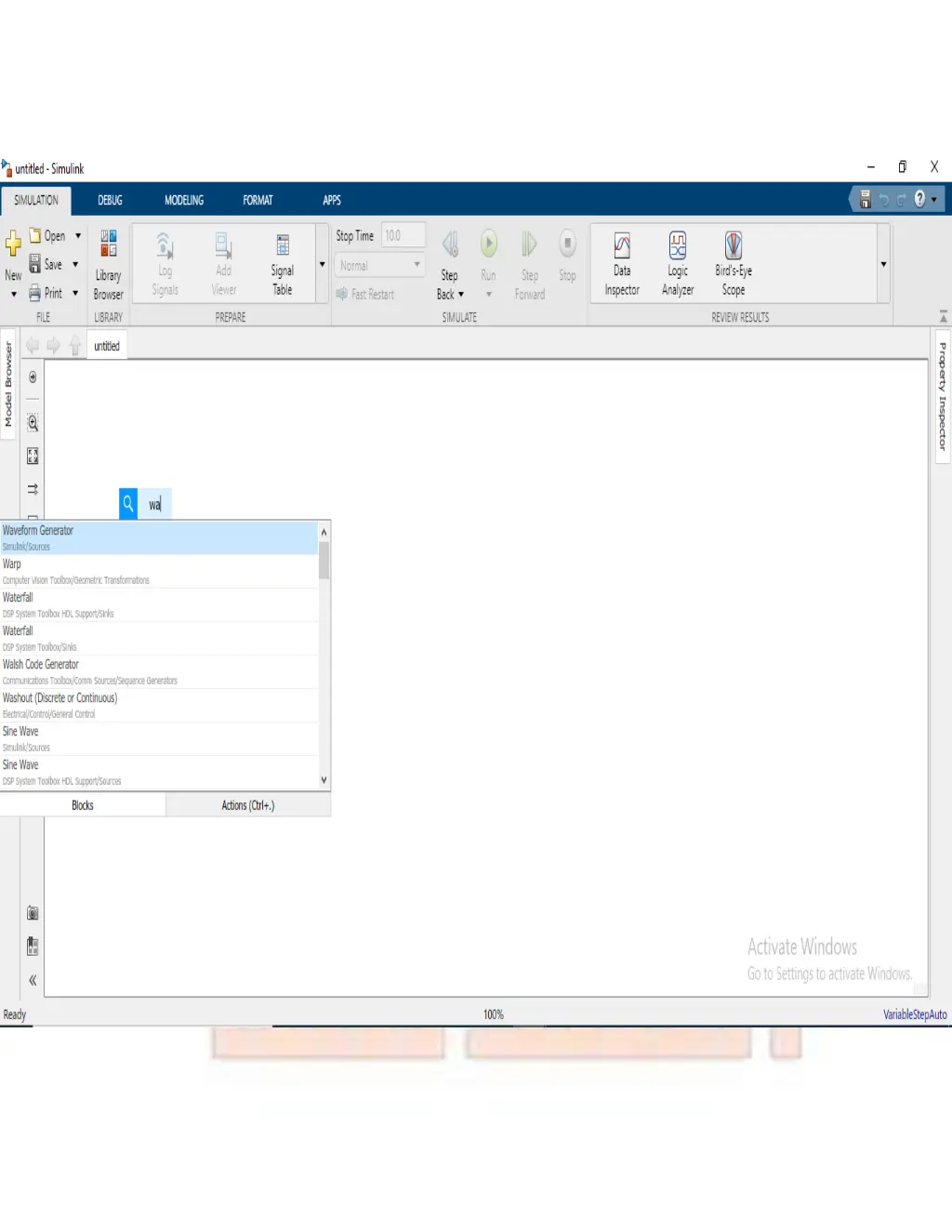Switch to the APPS tab
The width and height of the screenshot is (952, 1232).
point(332,200)
